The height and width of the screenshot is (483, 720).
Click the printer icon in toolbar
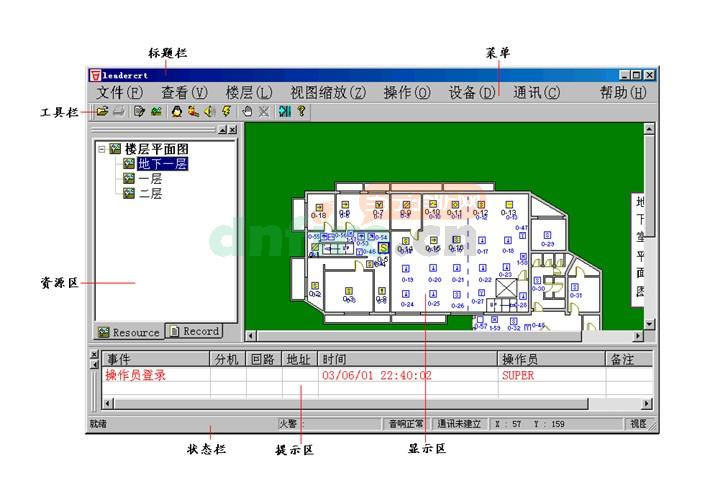118,112
